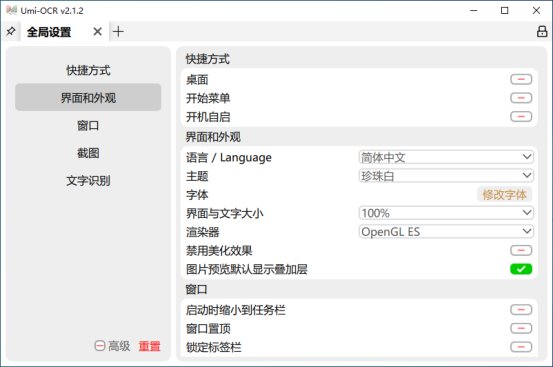Toggle the 启动时缩小到任务栏 switch

(x=521, y=310)
